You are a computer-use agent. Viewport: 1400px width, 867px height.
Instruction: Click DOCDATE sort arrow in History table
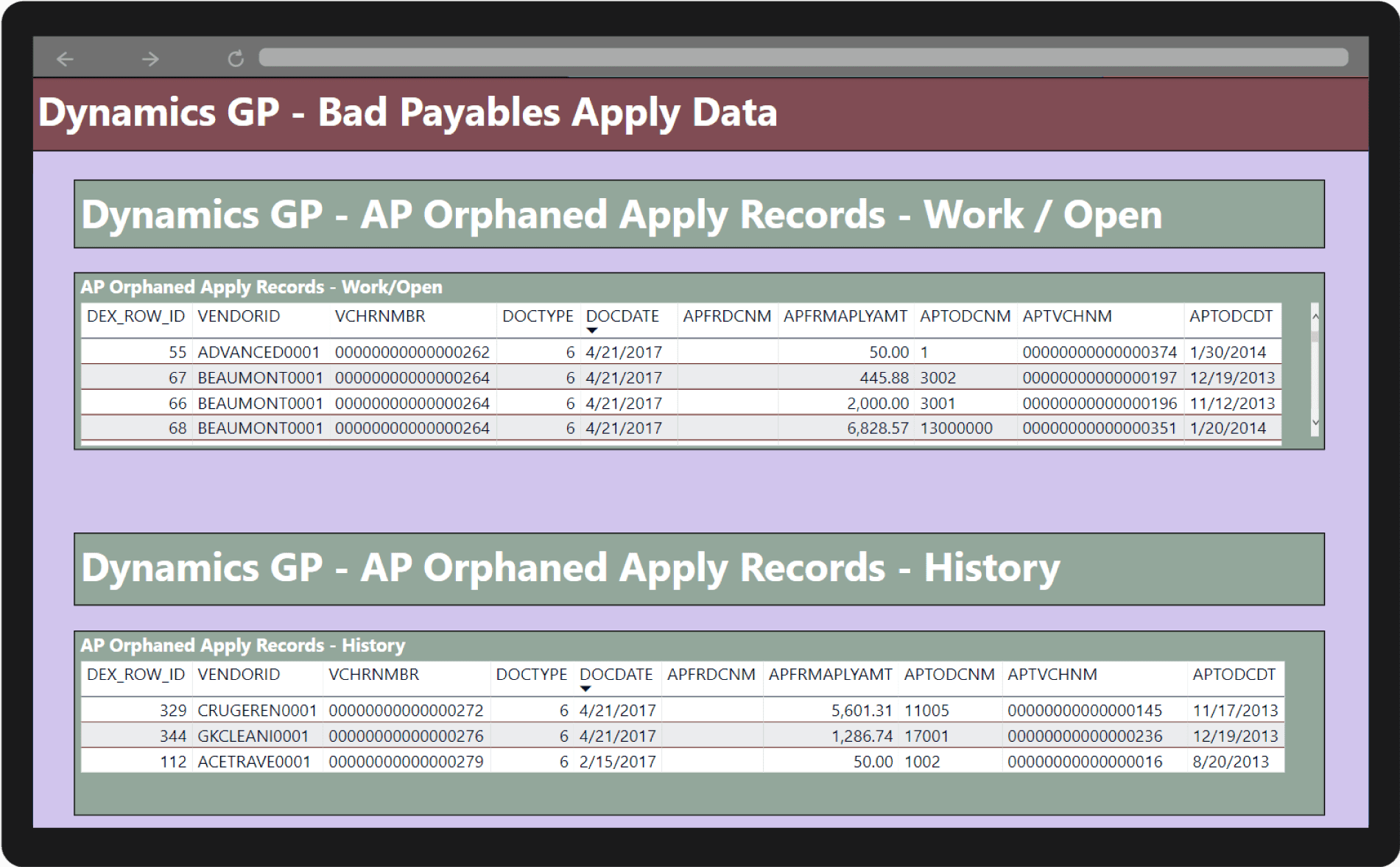585,689
